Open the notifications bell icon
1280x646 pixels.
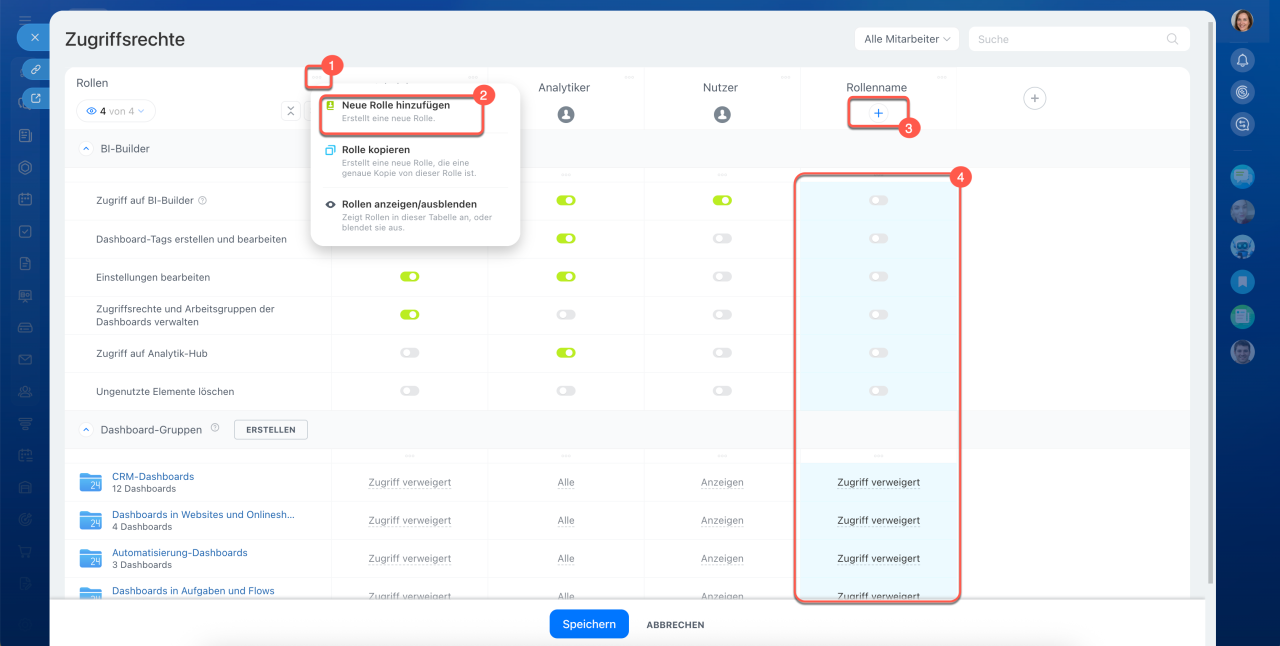point(1242,60)
